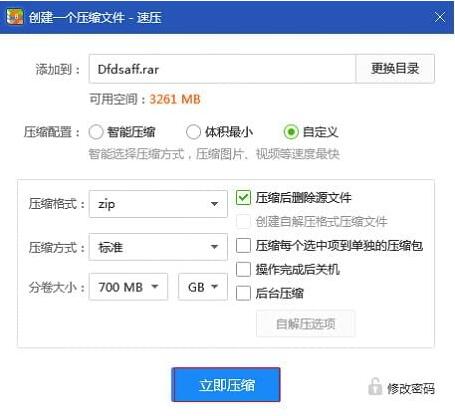Open the GB unit dropdown
This screenshot has width=455, height=416.
point(203,287)
